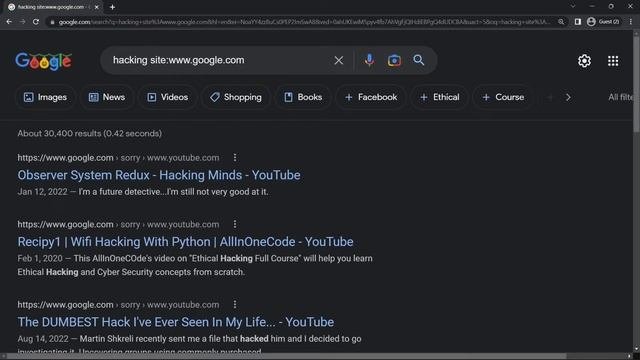Open options menu for Recipy1 result
Image resolution: width=640 pixels, height=360 pixels.
tap(235, 224)
